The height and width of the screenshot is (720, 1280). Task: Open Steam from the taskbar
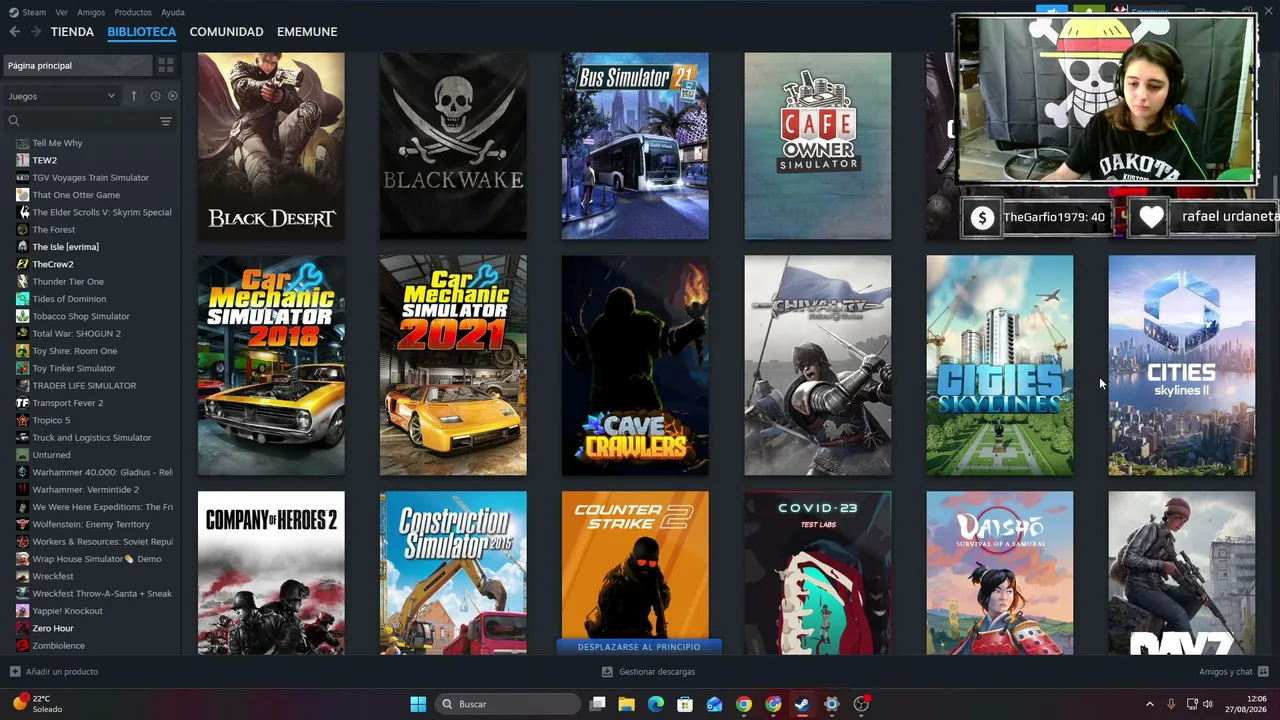coord(802,704)
